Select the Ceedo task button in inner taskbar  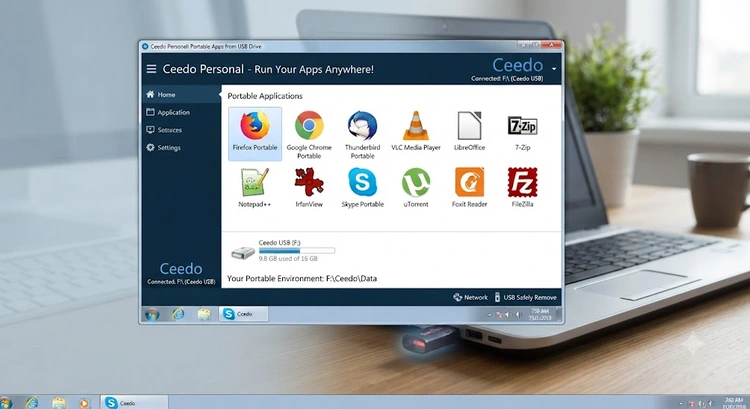(243, 314)
